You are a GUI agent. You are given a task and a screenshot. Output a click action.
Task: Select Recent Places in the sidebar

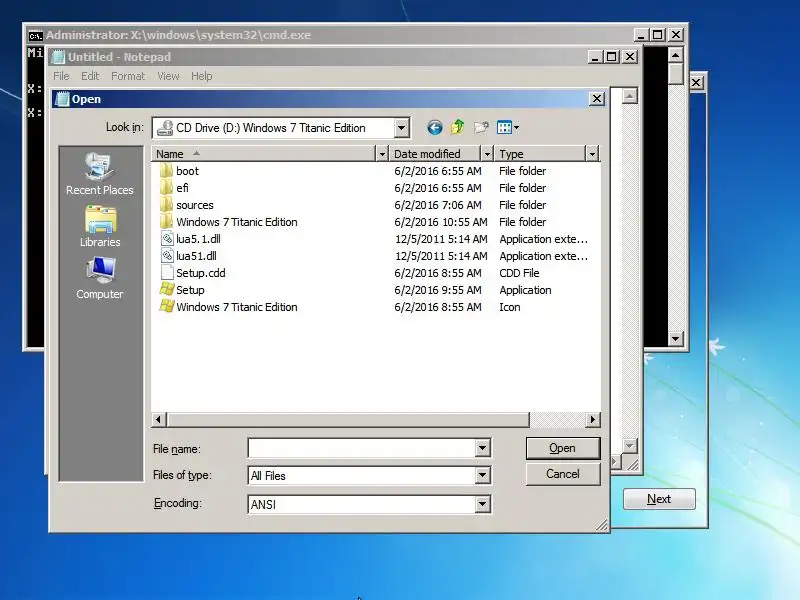(99, 174)
